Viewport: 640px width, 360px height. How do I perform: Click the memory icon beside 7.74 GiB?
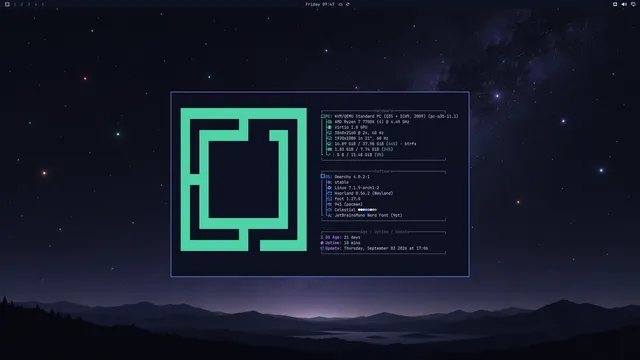330,149
